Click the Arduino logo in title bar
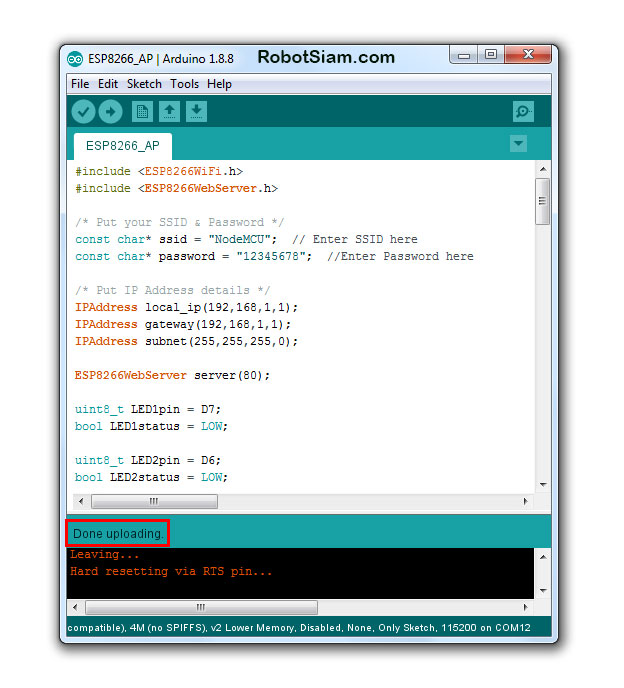The image size is (624, 688). (75, 59)
